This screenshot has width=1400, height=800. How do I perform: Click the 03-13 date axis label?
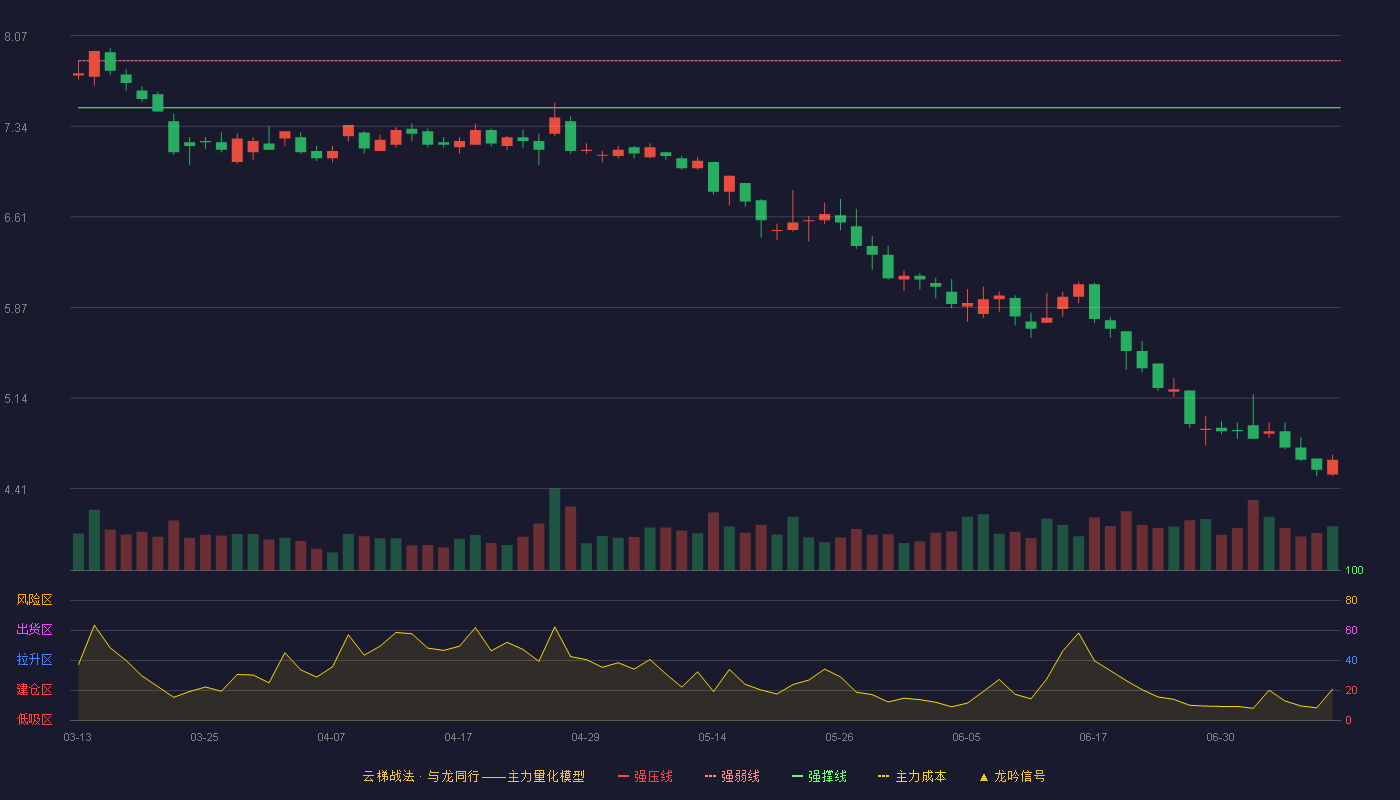77,737
